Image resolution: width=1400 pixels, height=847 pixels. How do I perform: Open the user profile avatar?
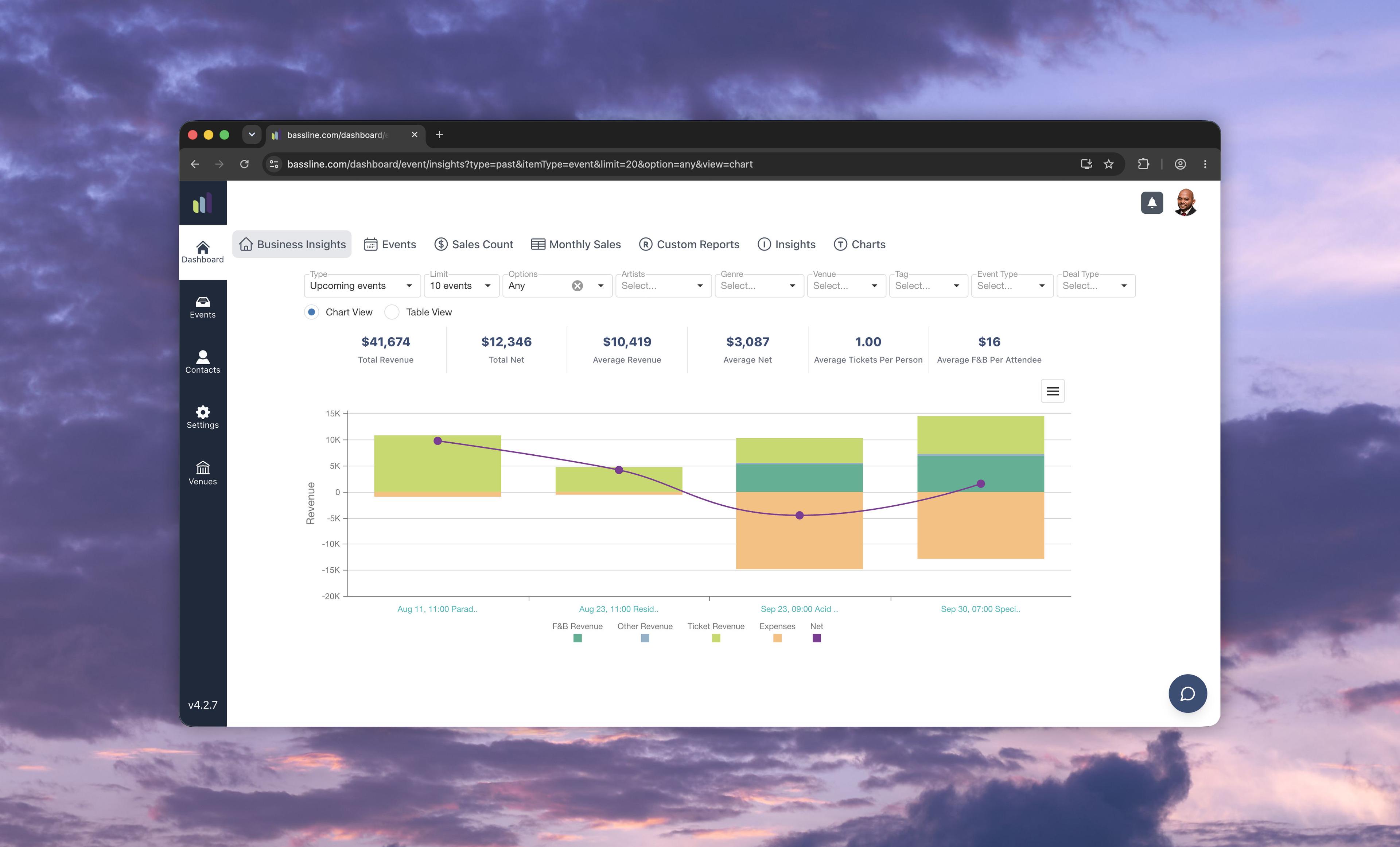(1185, 203)
